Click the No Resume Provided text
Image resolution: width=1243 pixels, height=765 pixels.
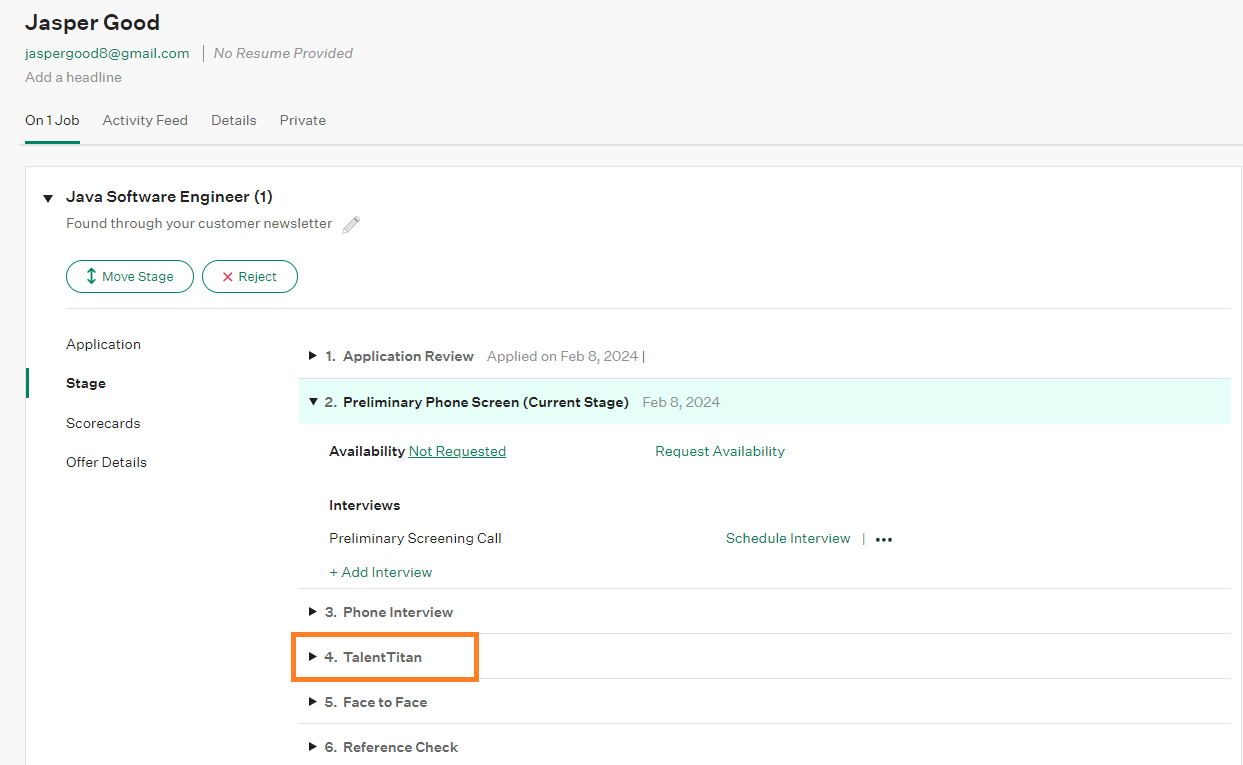(x=283, y=53)
